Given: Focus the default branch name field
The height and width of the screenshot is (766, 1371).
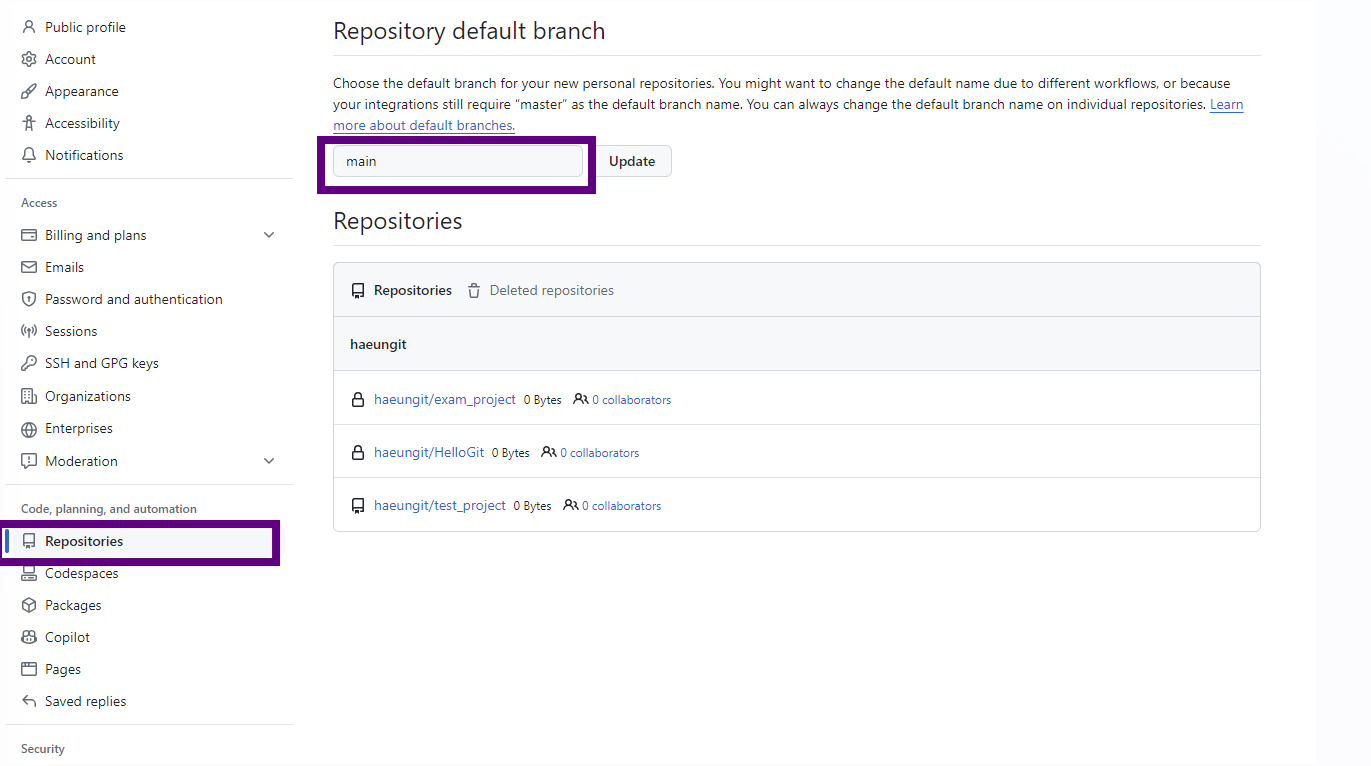Looking at the screenshot, I should tap(458, 161).
